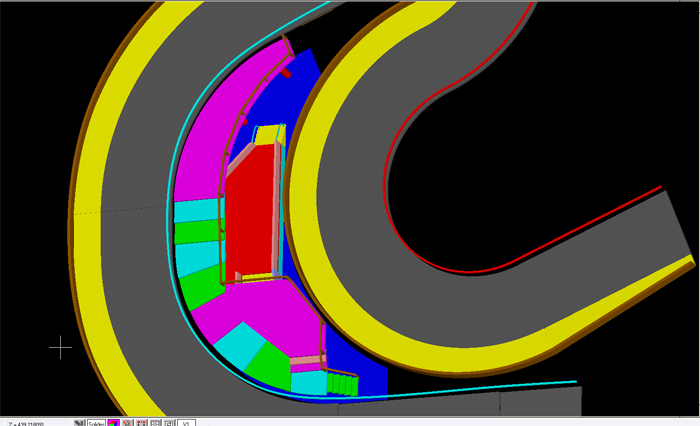Click the small green striped blocks at bottom
Image resolution: width=700 pixels, height=426 pixels.
click(342, 384)
